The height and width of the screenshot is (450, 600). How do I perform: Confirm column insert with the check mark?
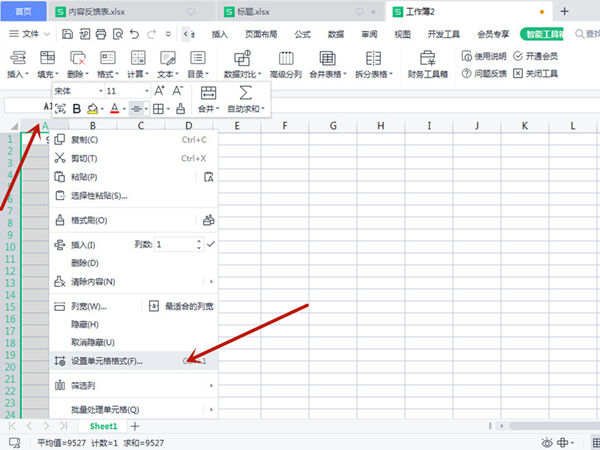tap(211, 244)
